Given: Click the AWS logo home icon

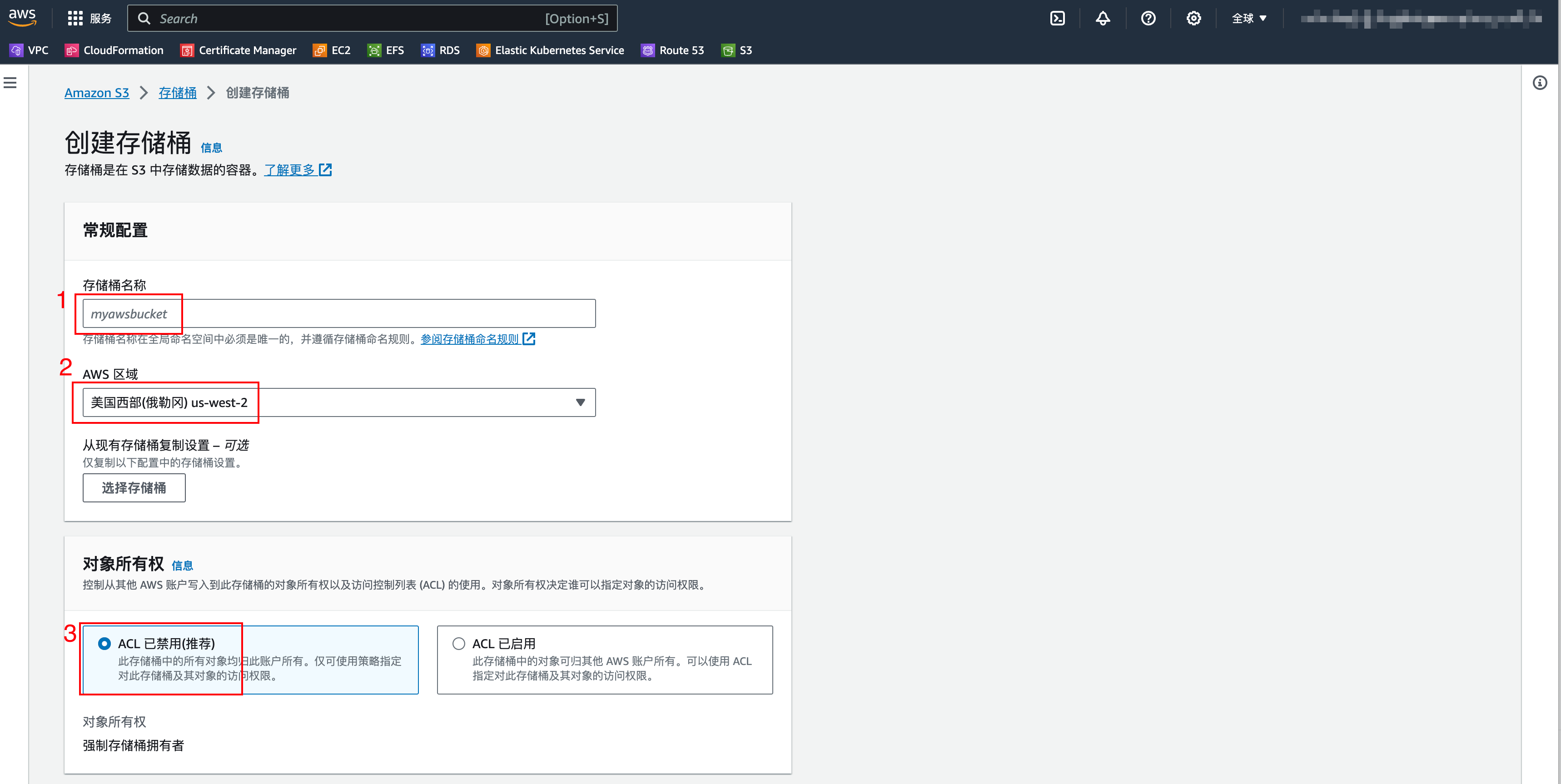Looking at the screenshot, I should 22,18.
